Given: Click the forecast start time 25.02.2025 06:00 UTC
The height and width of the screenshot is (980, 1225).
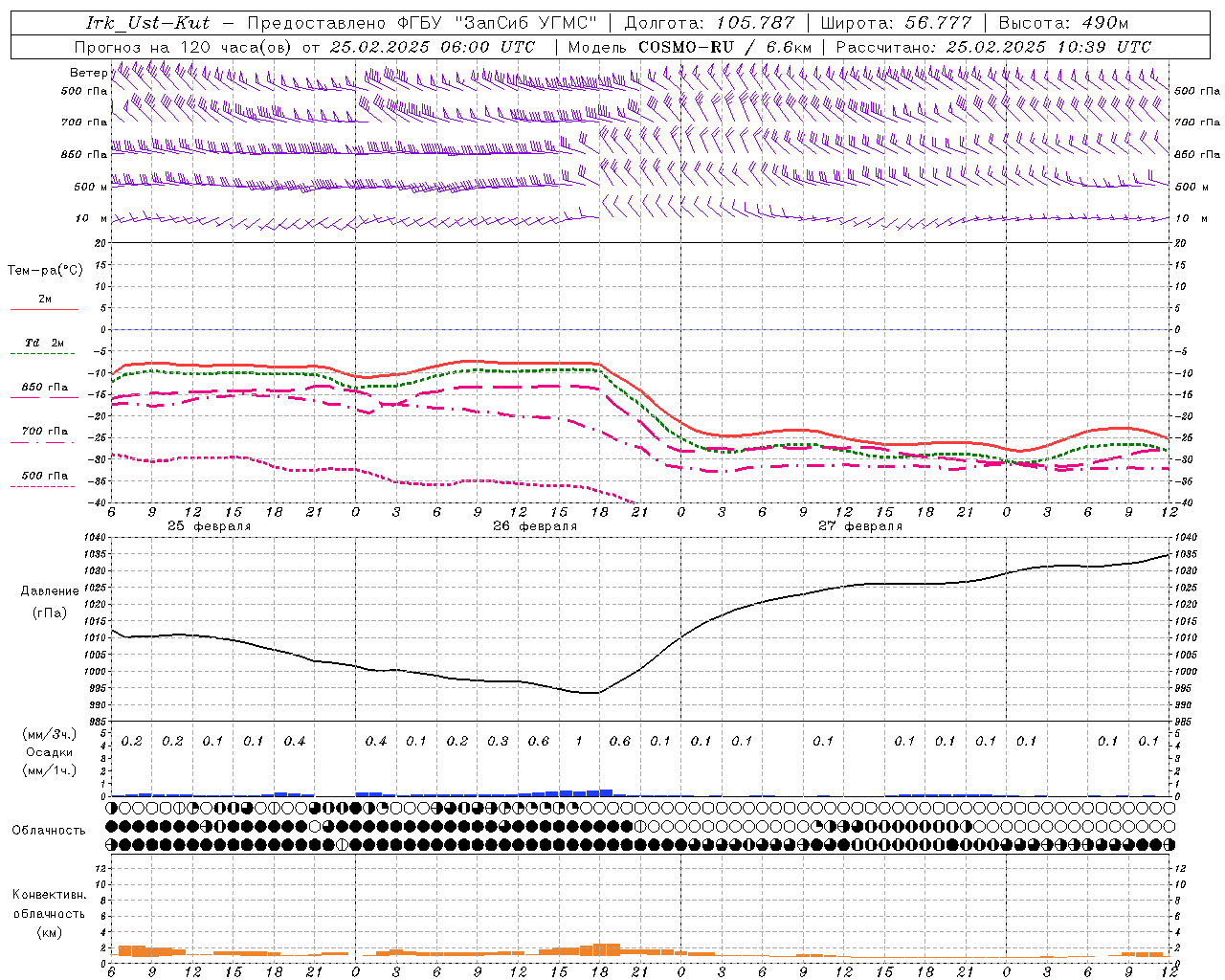Looking at the screenshot, I should point(432,46).
